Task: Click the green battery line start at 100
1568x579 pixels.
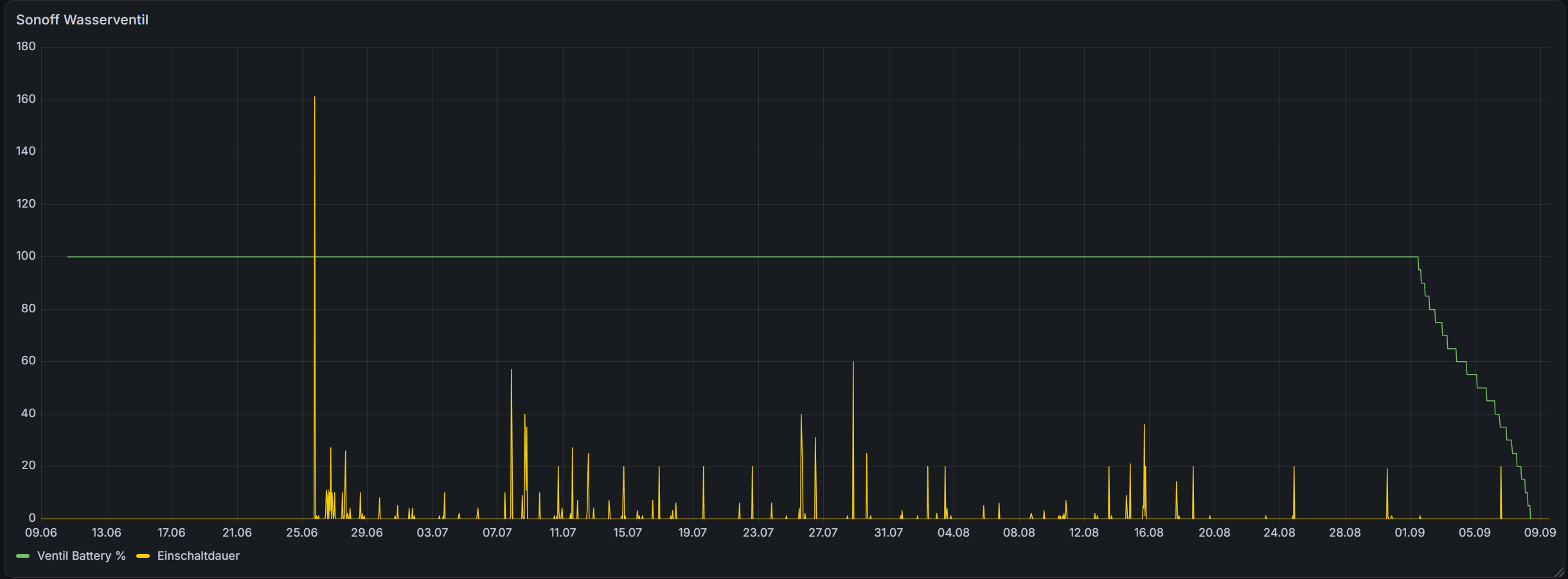Action: 69,257
